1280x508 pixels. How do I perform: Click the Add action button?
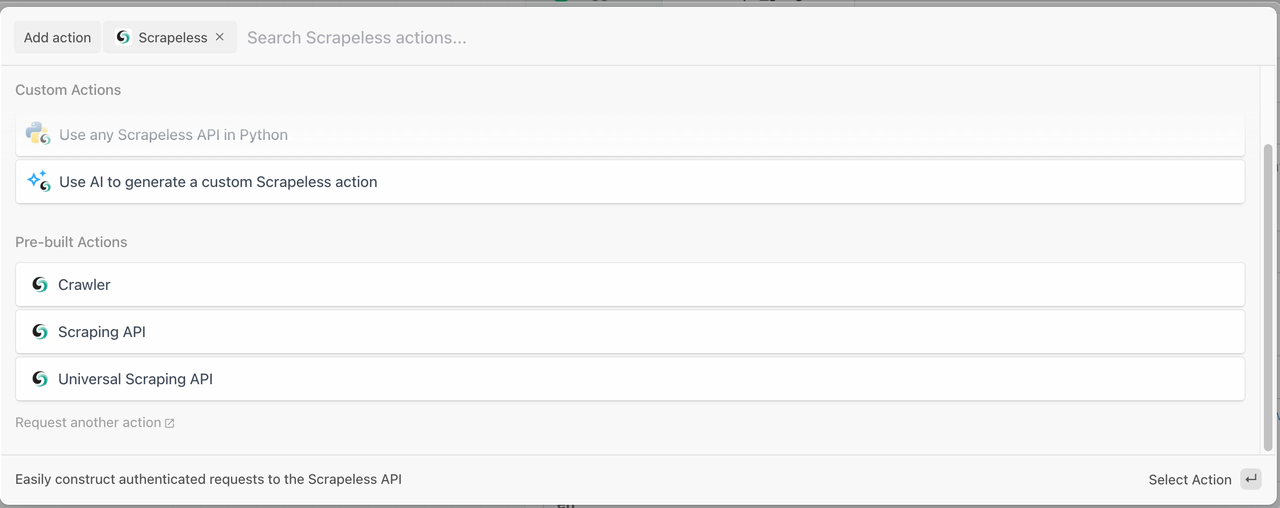[57, 37]
